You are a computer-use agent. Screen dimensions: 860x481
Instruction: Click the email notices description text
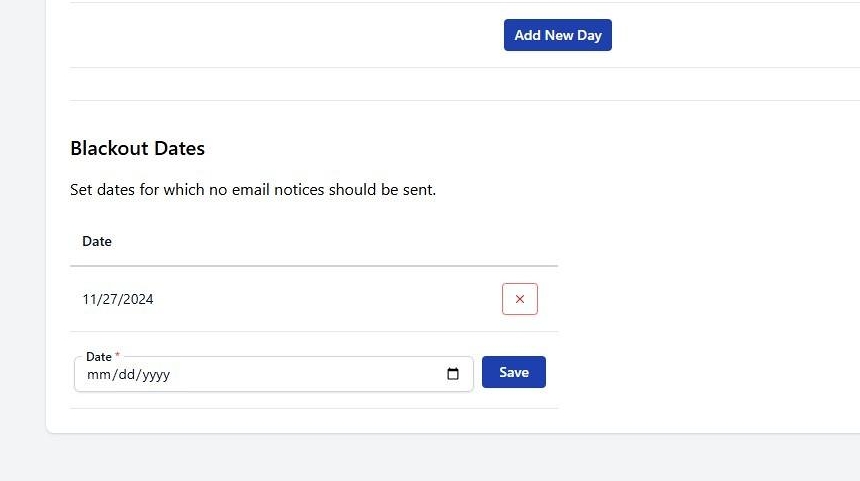(253, 189)
